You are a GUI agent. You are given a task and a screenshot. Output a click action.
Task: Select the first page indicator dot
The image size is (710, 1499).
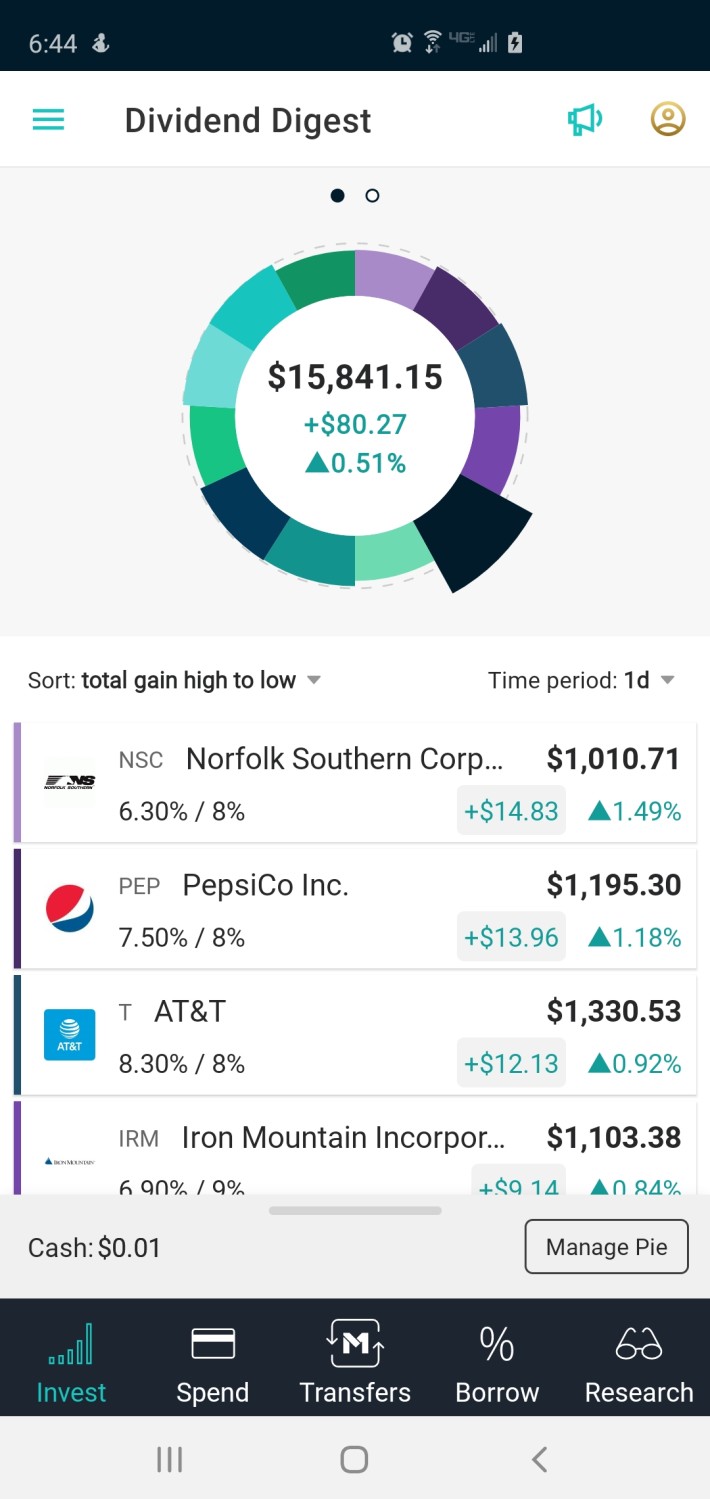coord(338,196)
